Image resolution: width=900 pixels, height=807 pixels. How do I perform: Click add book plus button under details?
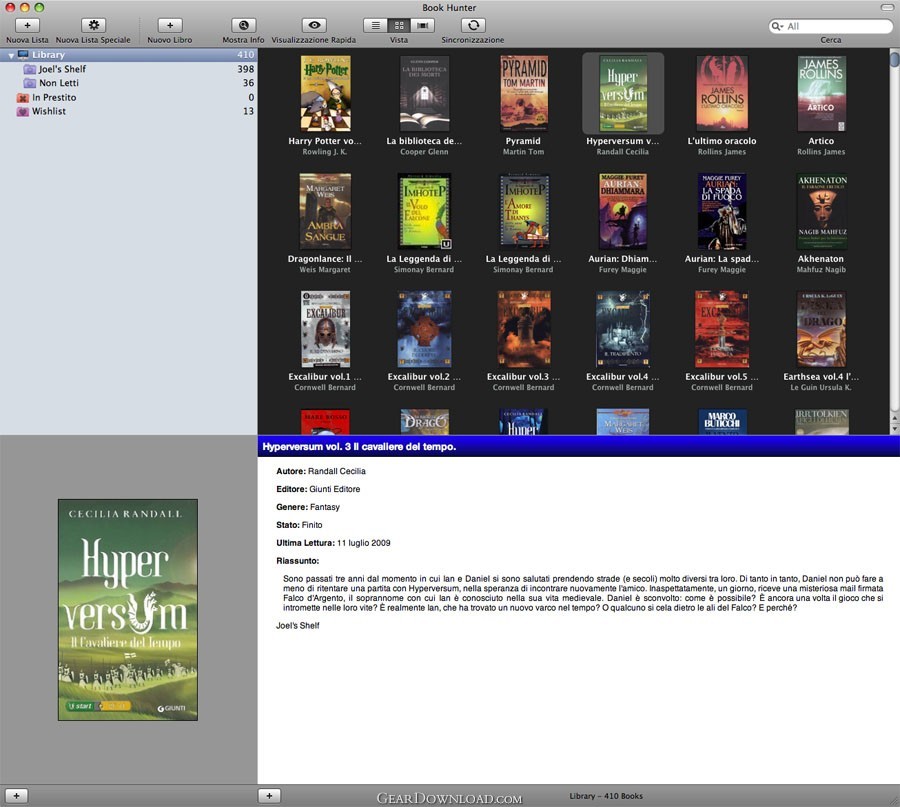[x=269, y=796]
